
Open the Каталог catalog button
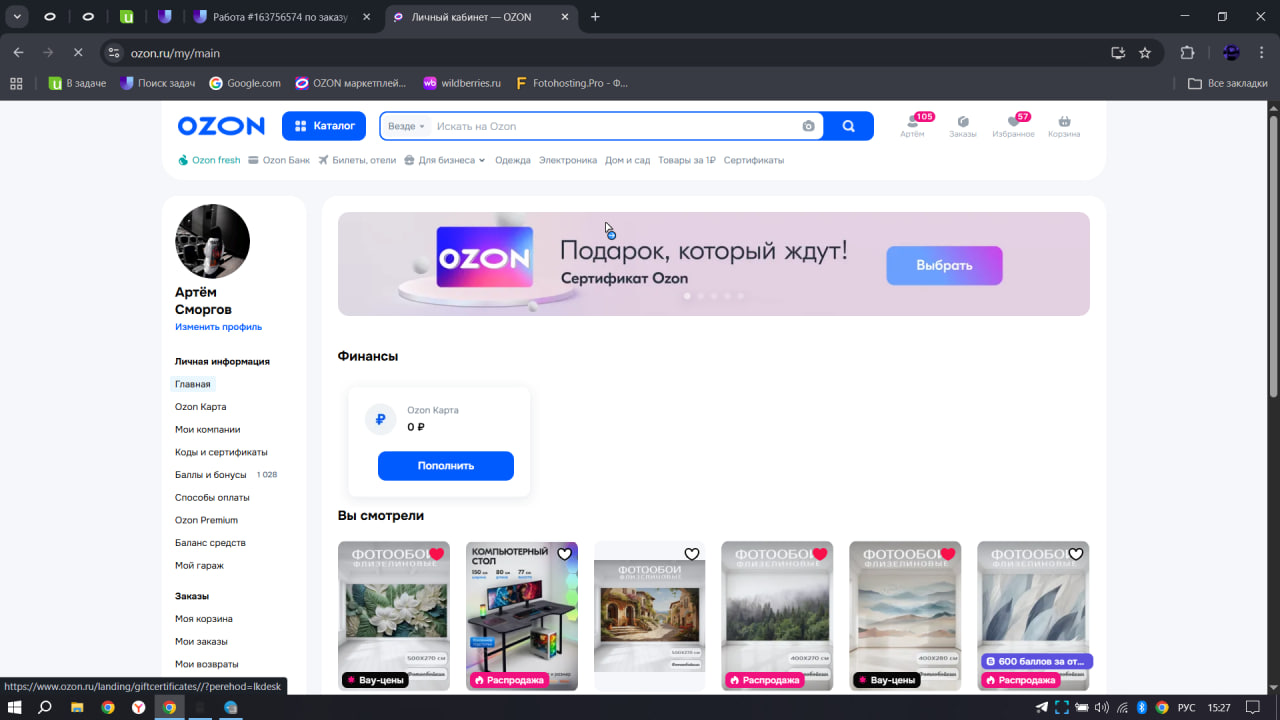[324, 126]
